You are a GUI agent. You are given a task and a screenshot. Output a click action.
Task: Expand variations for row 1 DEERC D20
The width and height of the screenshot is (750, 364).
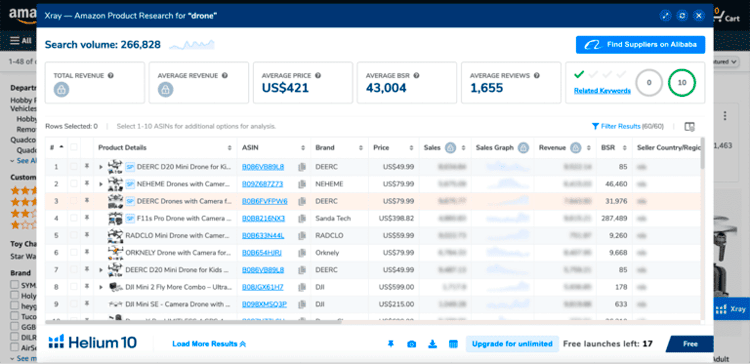[101, 167]
